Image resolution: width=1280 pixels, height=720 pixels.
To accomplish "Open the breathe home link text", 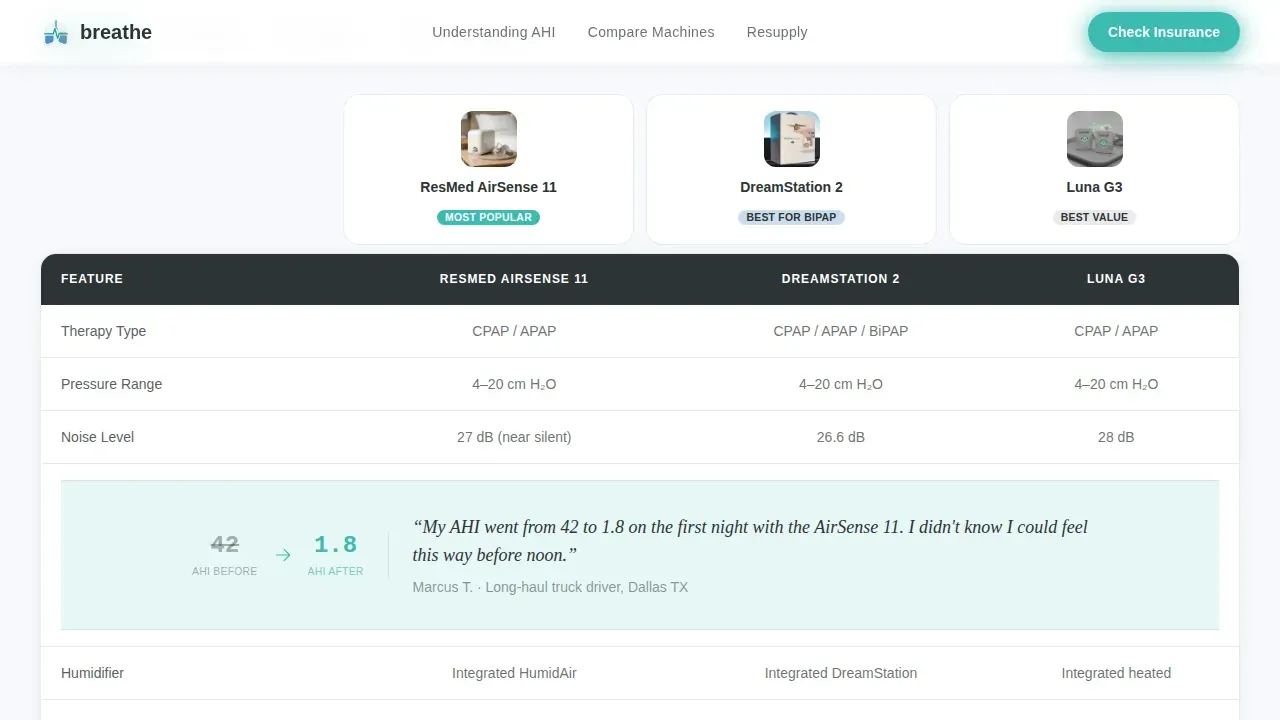I will coord(116,32).
